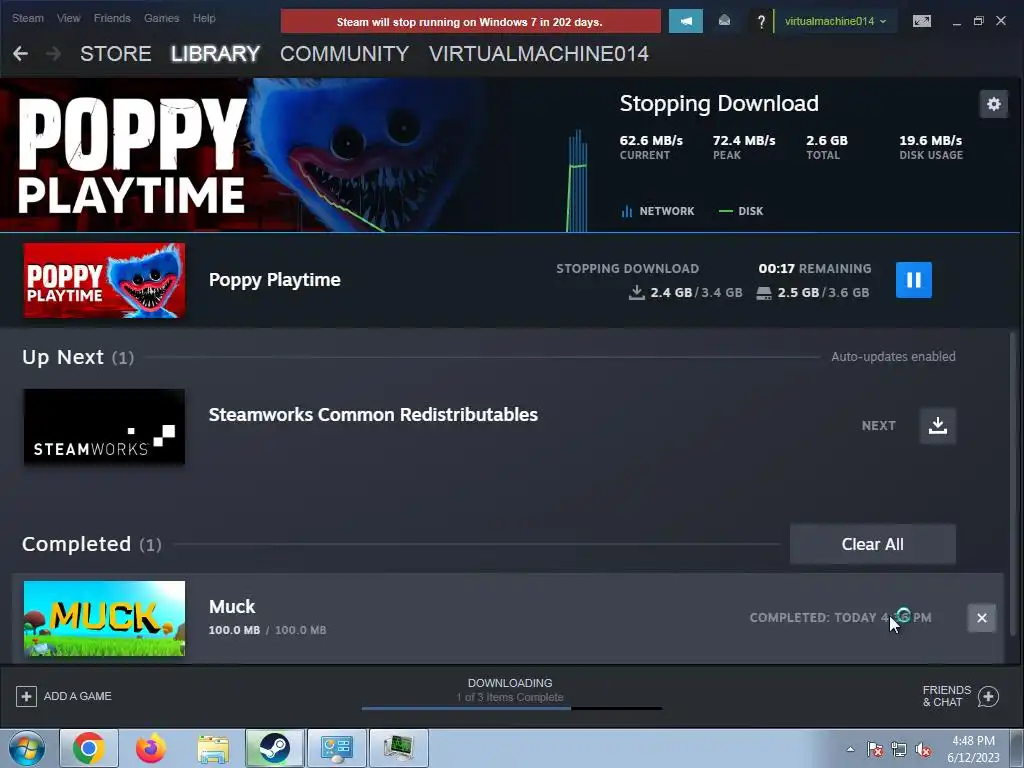Click the FRIENDS & CHAT label

coord(946,696)
